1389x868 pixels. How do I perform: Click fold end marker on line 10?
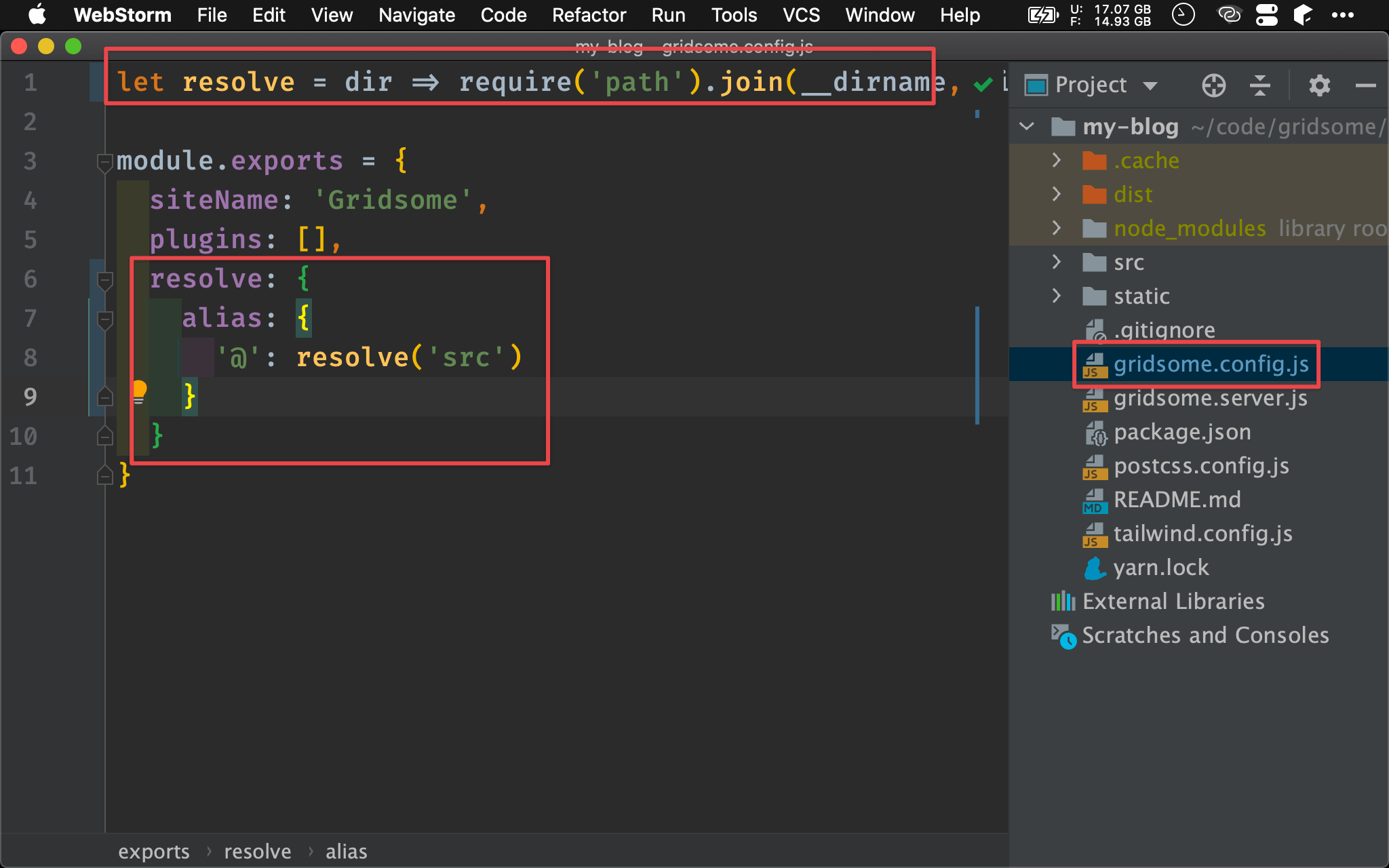[104, 435]
